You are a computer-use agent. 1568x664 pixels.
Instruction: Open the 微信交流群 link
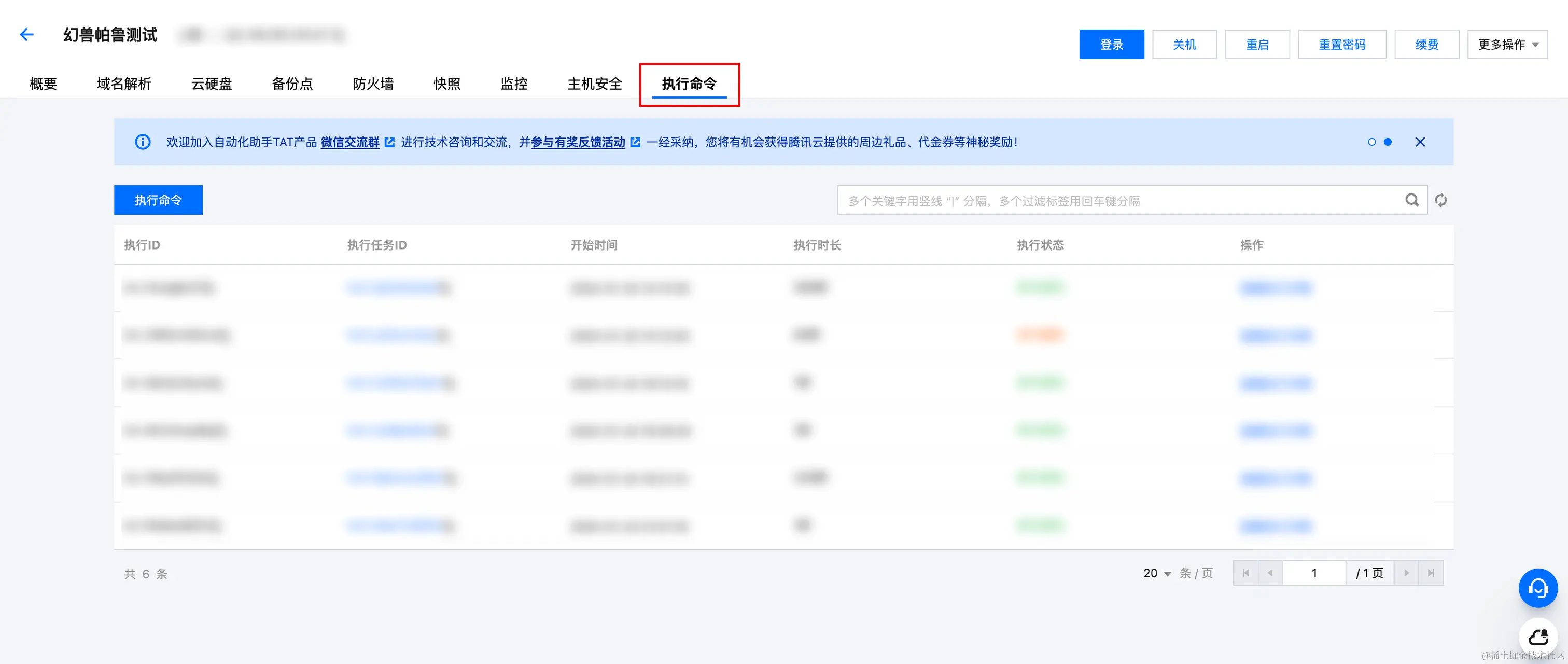pos(350,142)
